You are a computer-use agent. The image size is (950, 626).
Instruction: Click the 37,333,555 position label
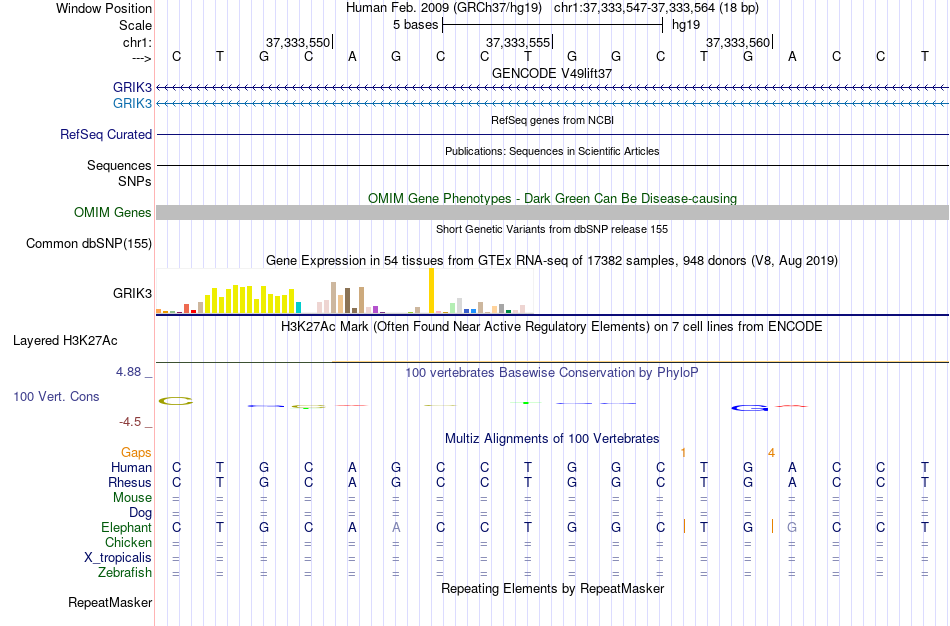tap(517, 42)
